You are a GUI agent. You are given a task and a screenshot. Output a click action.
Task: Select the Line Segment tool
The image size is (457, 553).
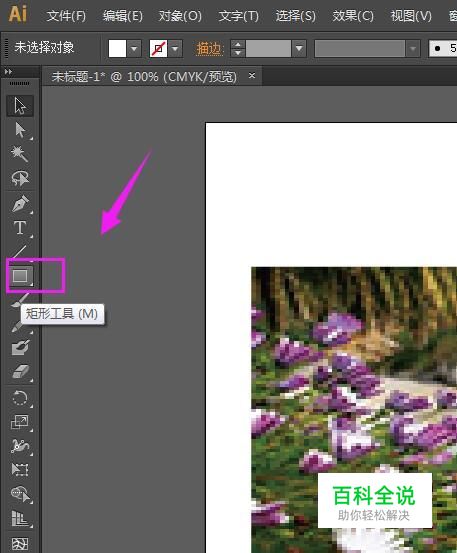(x=20, y=252)
